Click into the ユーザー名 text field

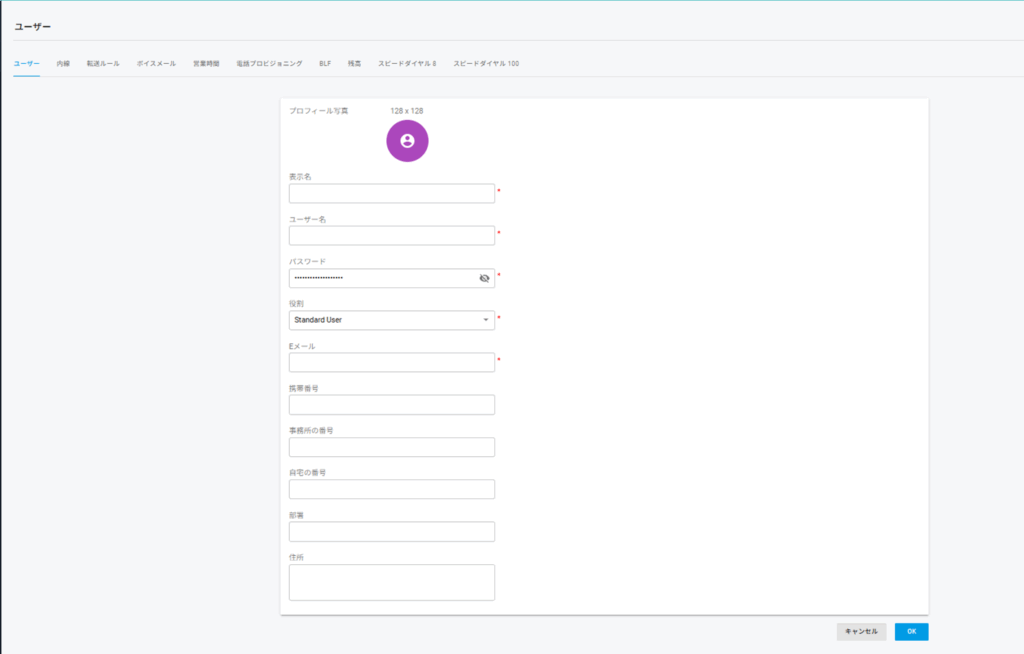pos(391,236)
